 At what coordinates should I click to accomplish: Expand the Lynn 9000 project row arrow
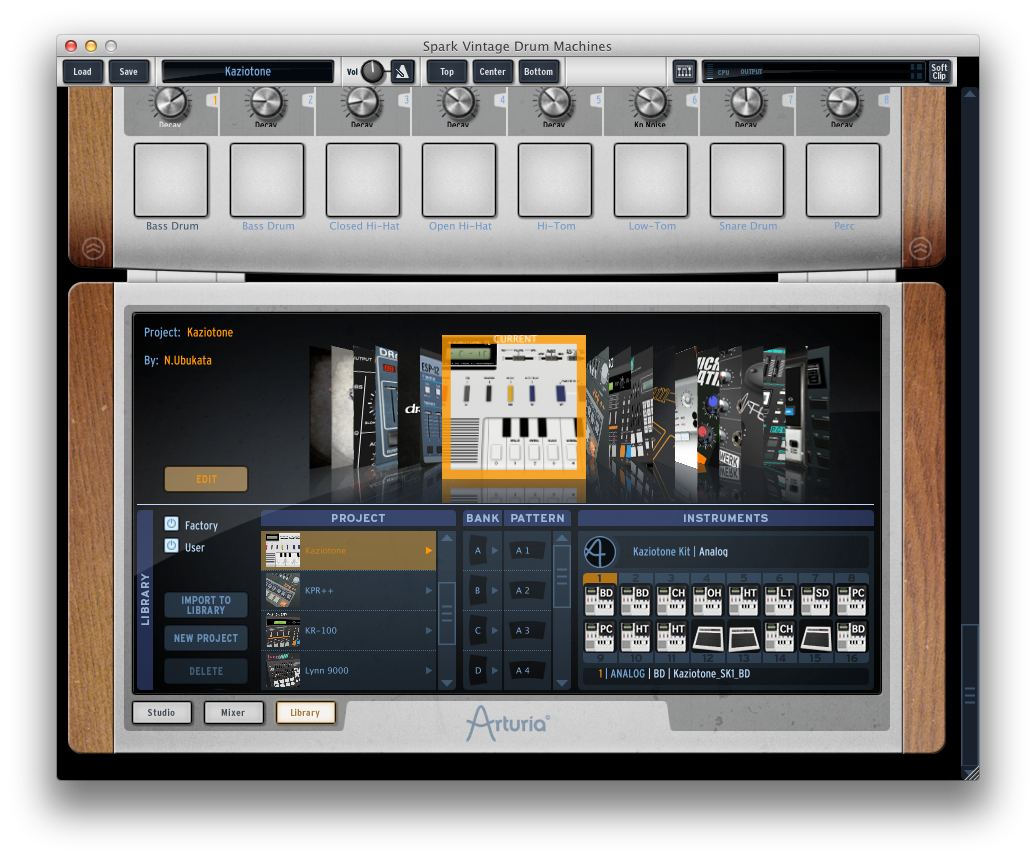(x=429, y=670)
